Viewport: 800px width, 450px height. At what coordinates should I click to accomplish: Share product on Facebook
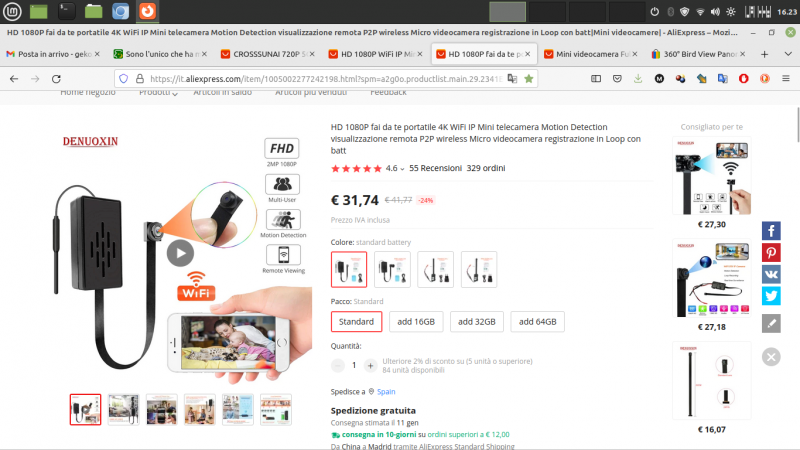[x=771, y=231]
